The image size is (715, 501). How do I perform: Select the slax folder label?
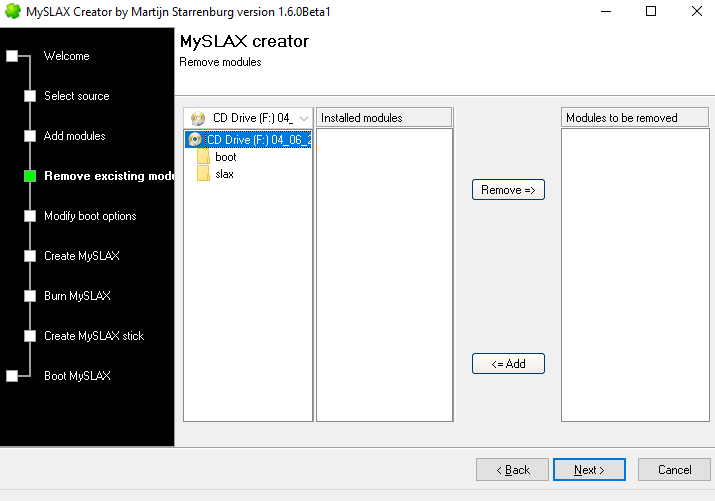click(x=224, y=174)
